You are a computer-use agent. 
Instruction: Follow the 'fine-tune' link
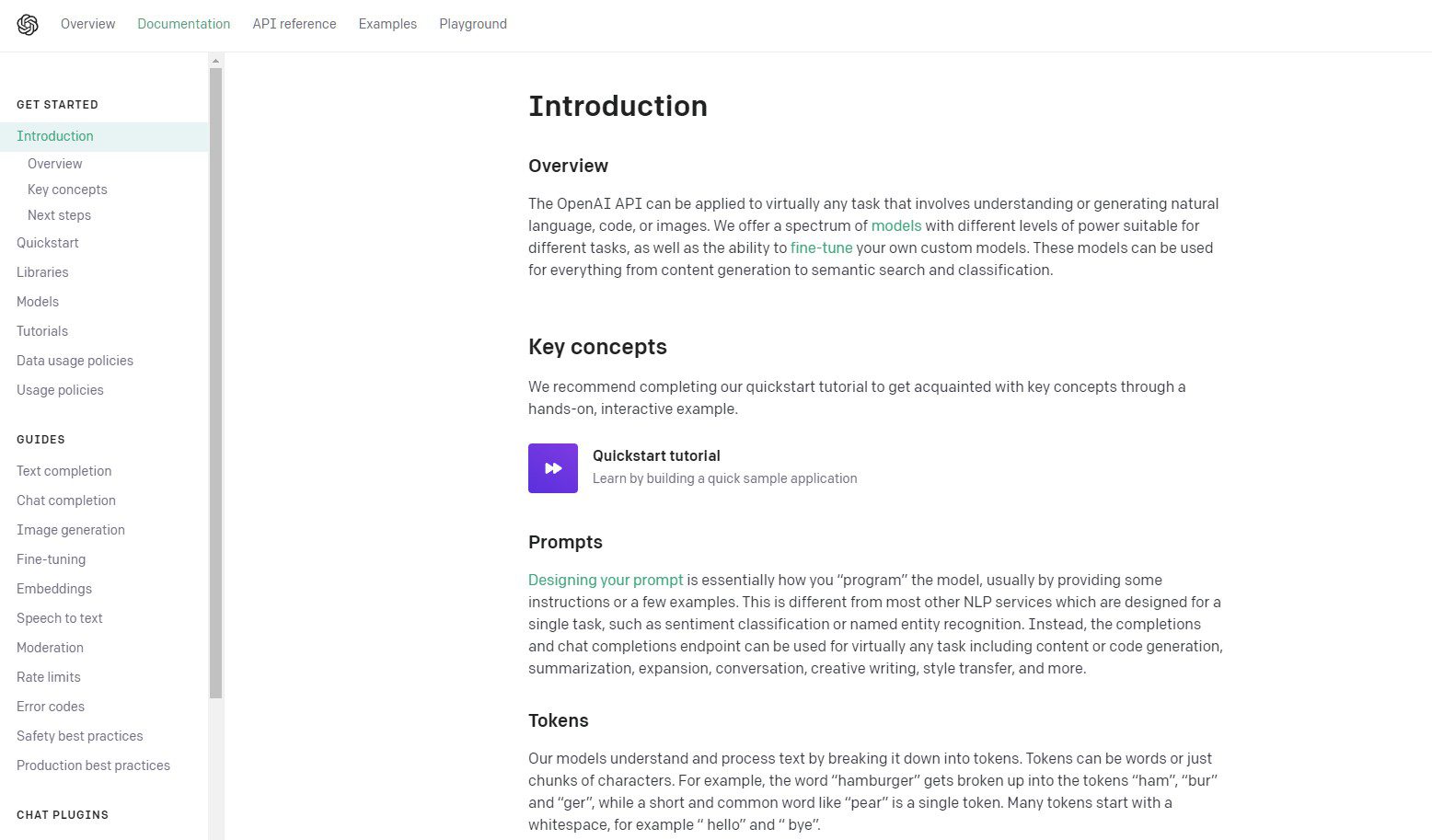click(x=821, y=247)
